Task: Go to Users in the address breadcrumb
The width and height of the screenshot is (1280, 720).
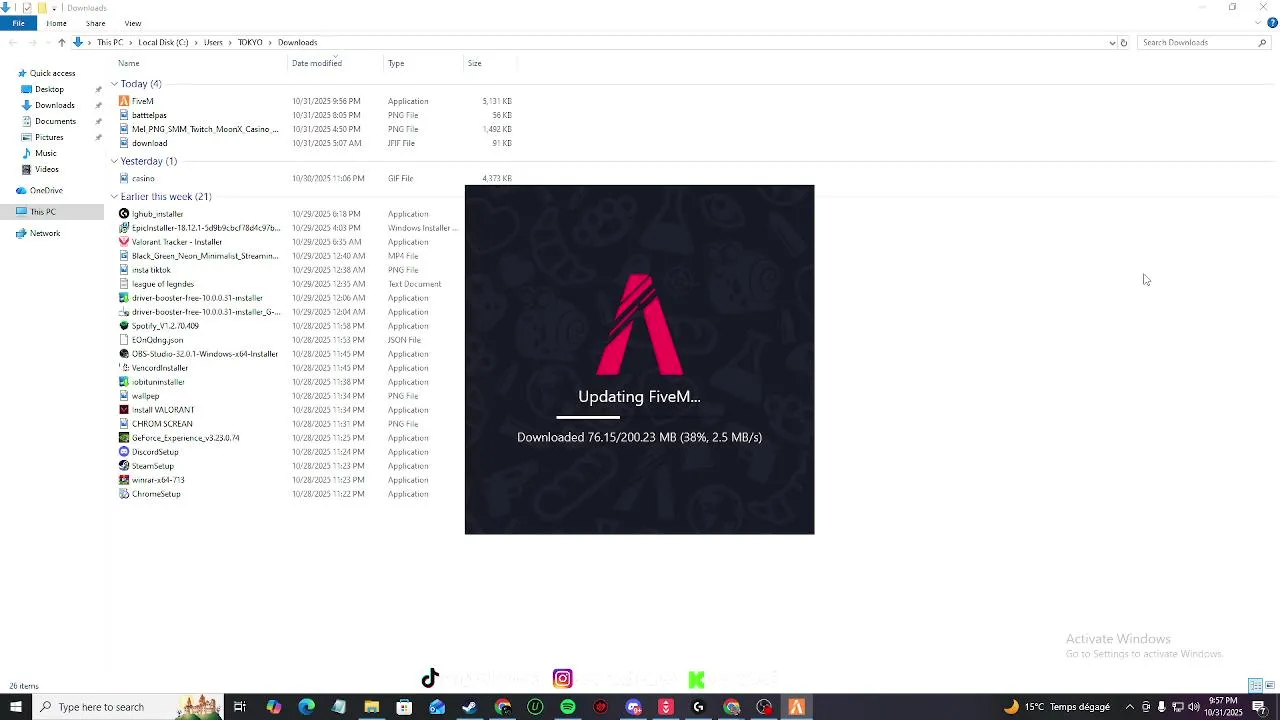Action: pos(213,43)
